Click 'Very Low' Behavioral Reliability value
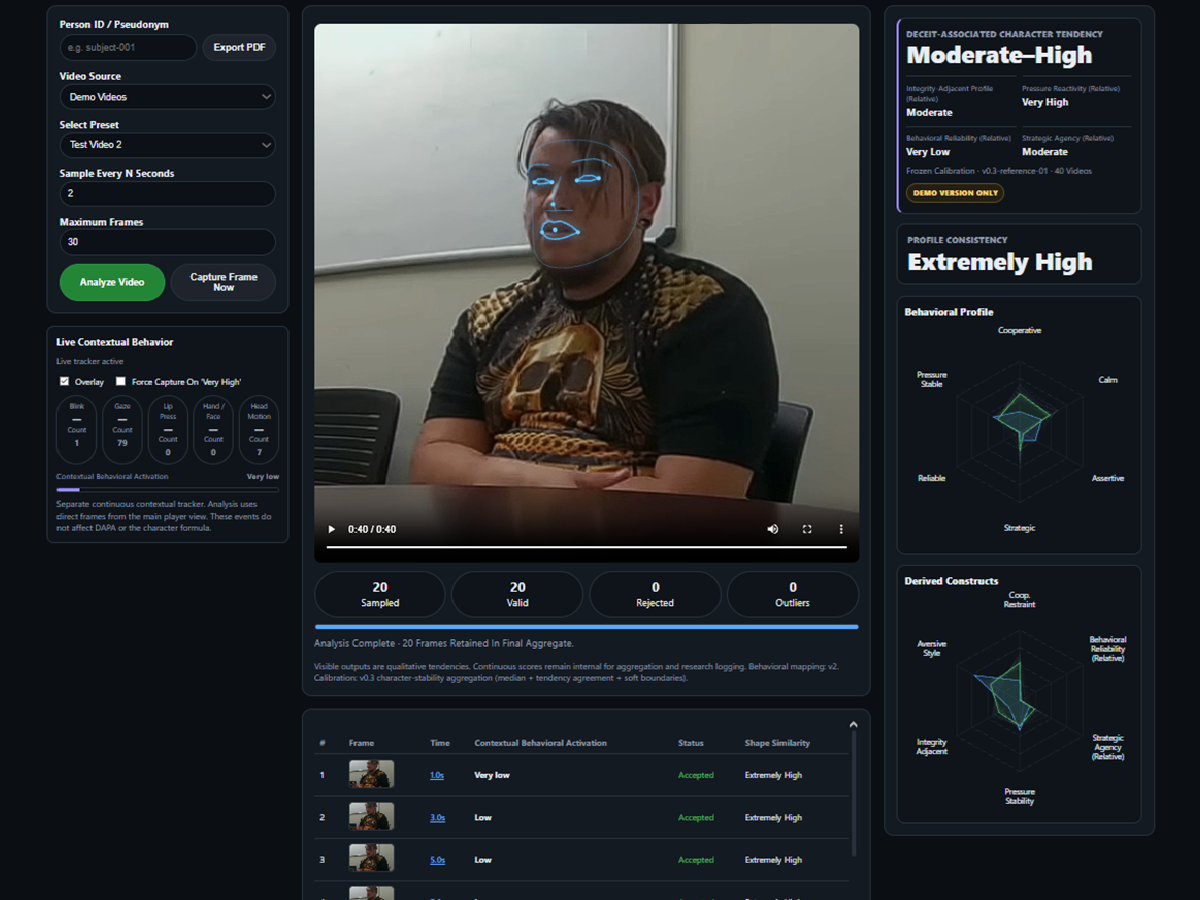 click(x=928, y=152)
